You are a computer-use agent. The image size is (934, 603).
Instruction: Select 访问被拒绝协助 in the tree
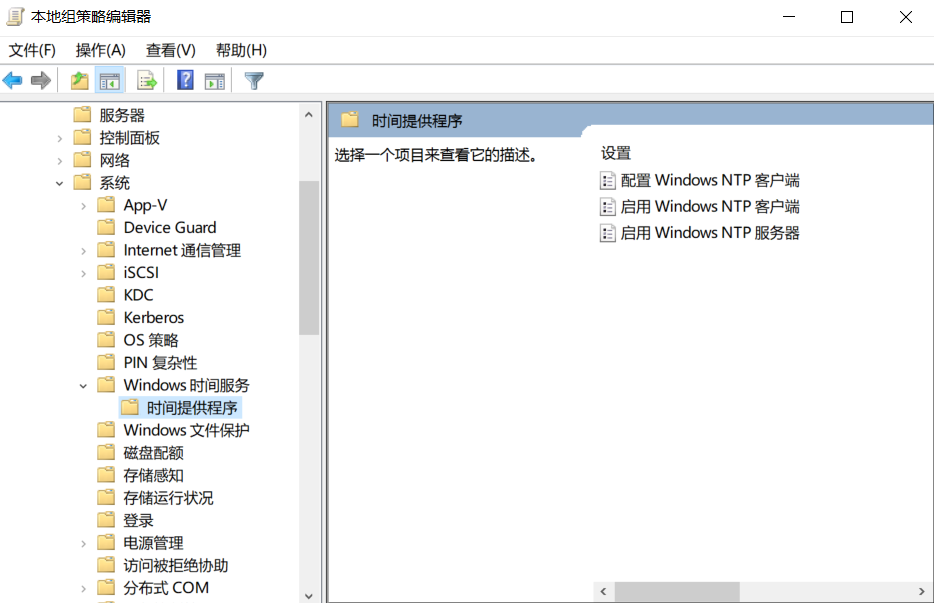(176, 565)
